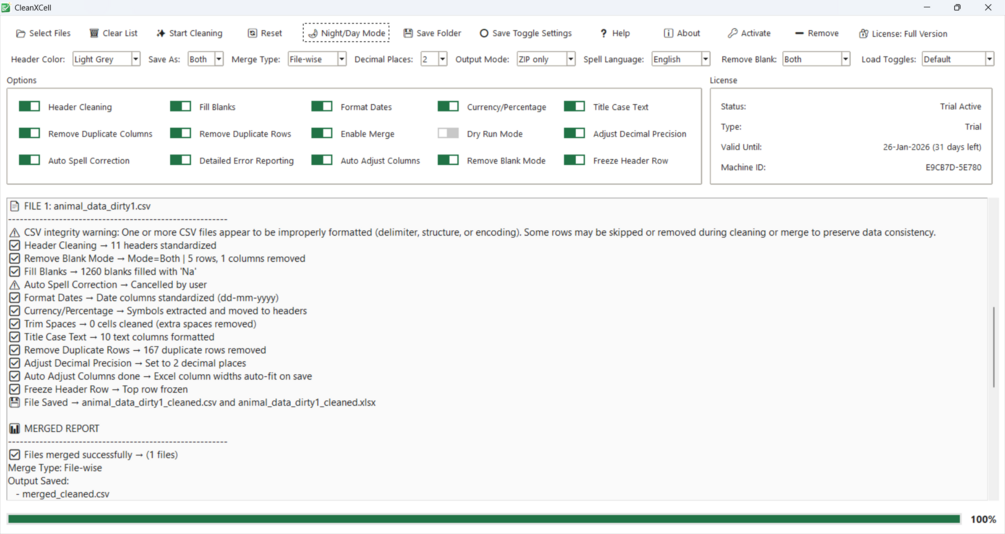
Task: Click the Help question mark icon
Action: [603, 33]
